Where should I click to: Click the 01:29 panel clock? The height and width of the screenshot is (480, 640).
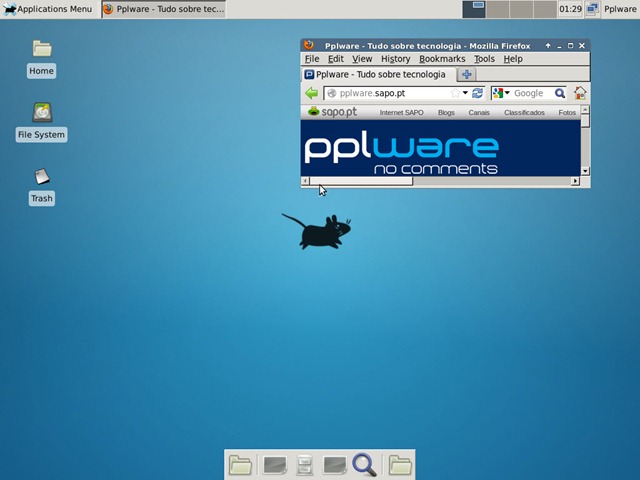(570, 9)
